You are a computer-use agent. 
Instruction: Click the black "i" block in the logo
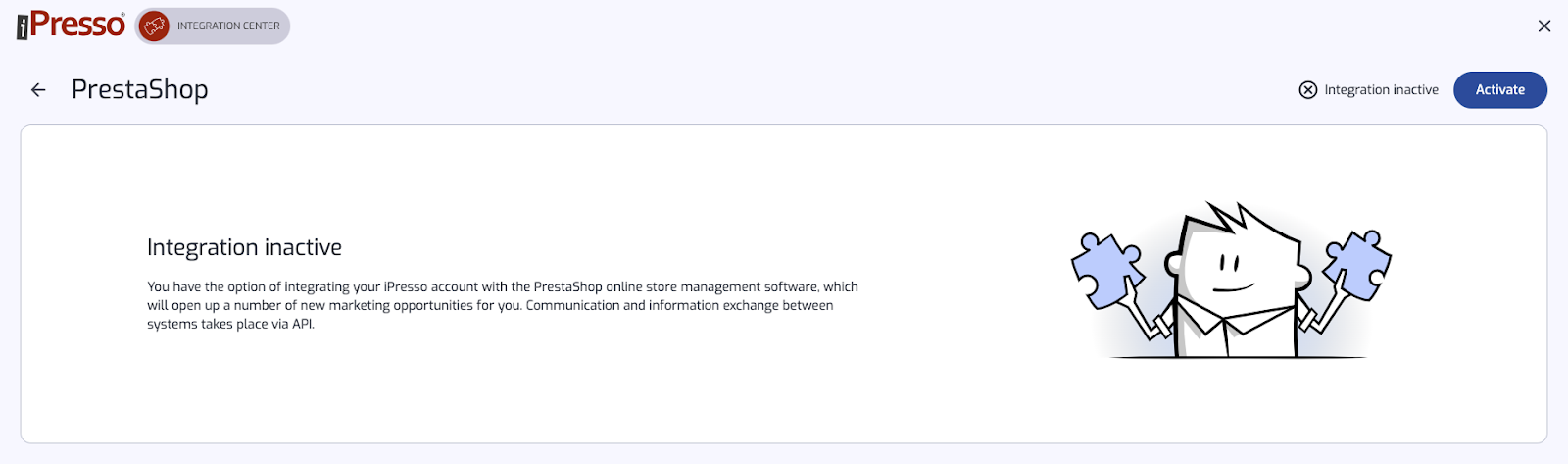(23, 29)
